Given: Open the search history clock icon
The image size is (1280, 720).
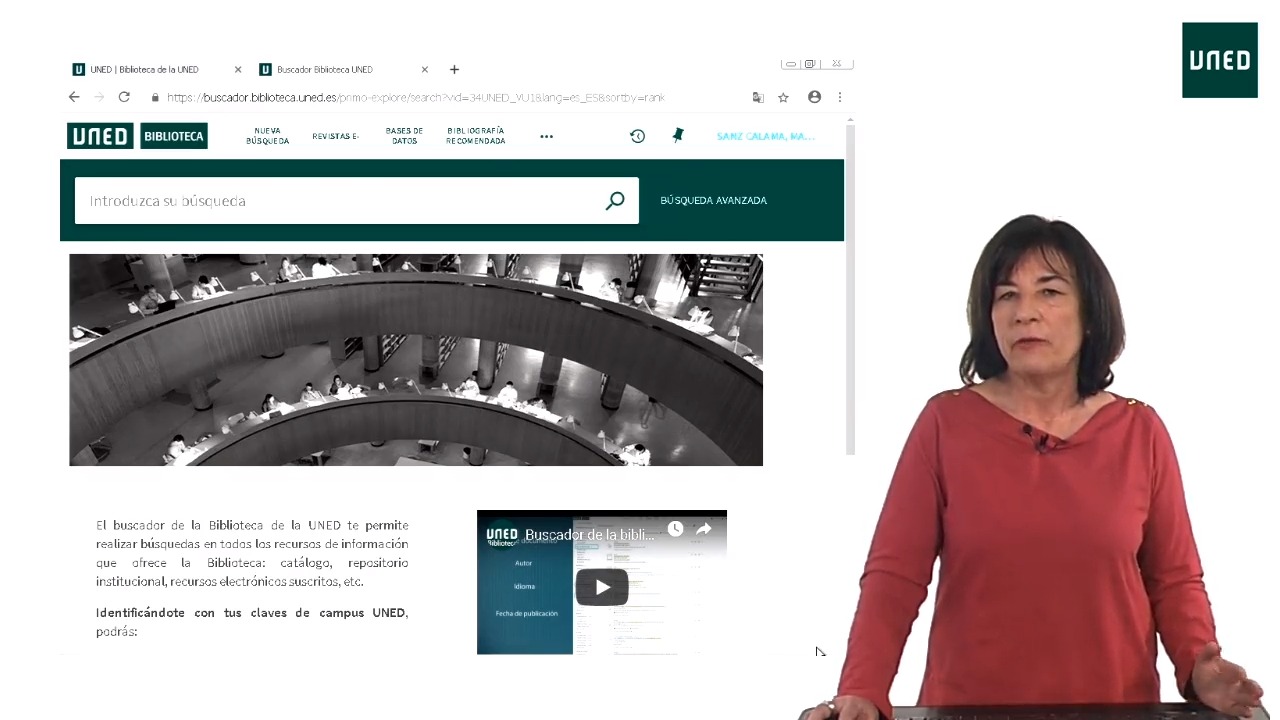Looking at the screenshot, I should pyautogui.click(x=638, y=136).
